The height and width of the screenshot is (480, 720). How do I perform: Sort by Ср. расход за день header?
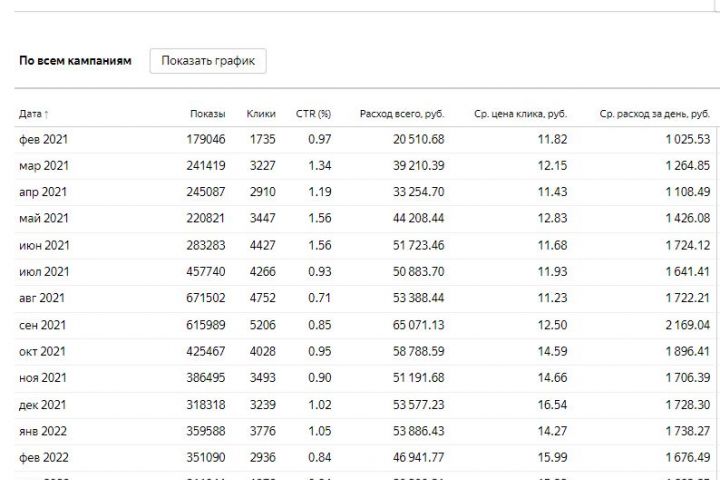pyautogui.click(x=654, y=114)
